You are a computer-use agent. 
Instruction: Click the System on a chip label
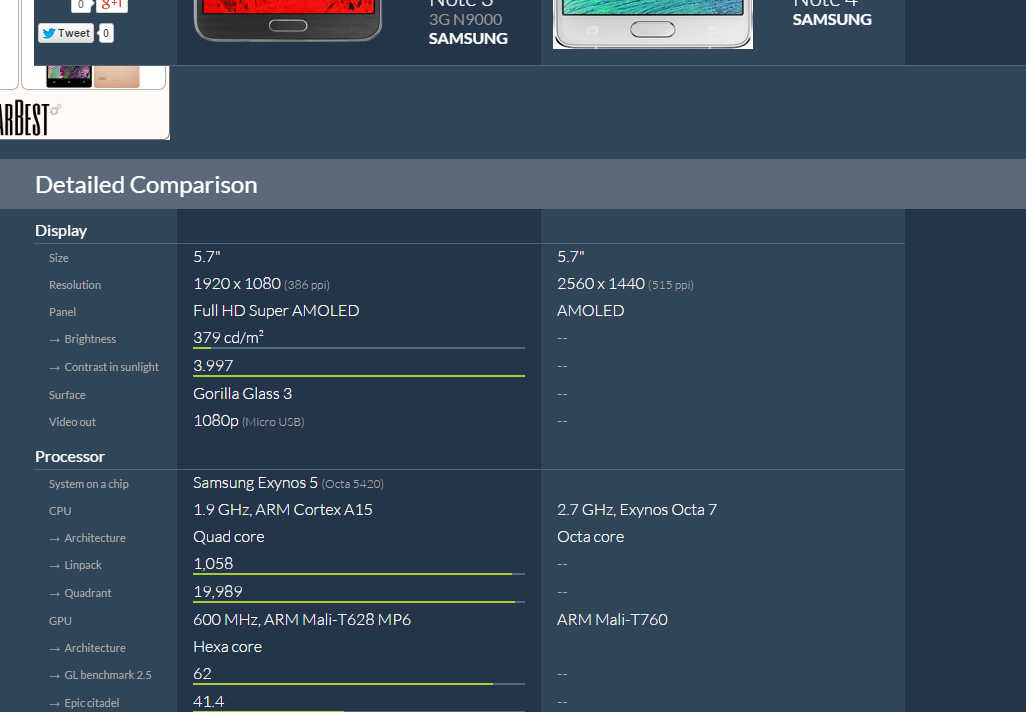(89, 484)
